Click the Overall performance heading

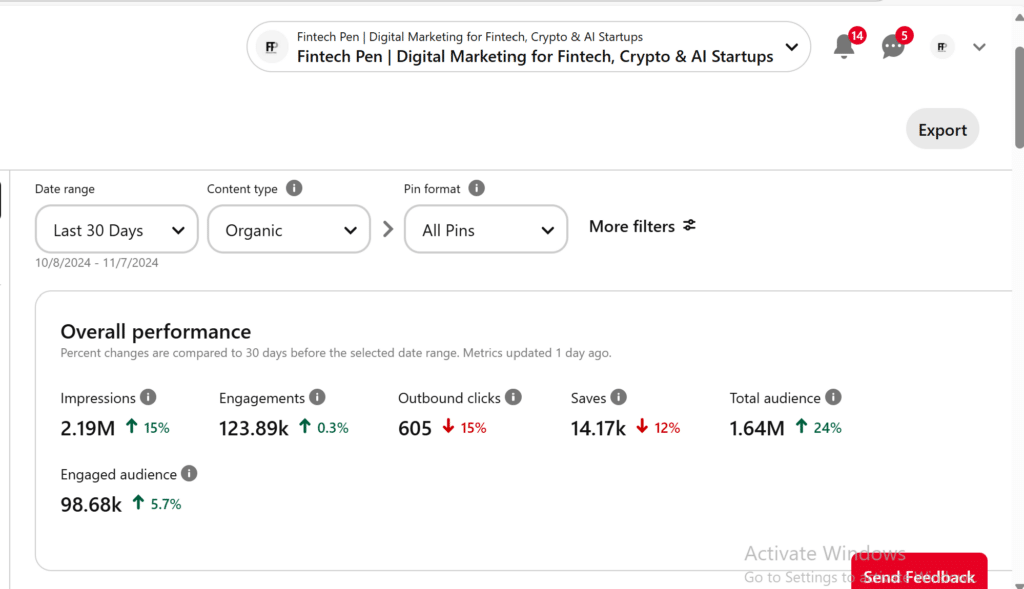tap(155, 332)
